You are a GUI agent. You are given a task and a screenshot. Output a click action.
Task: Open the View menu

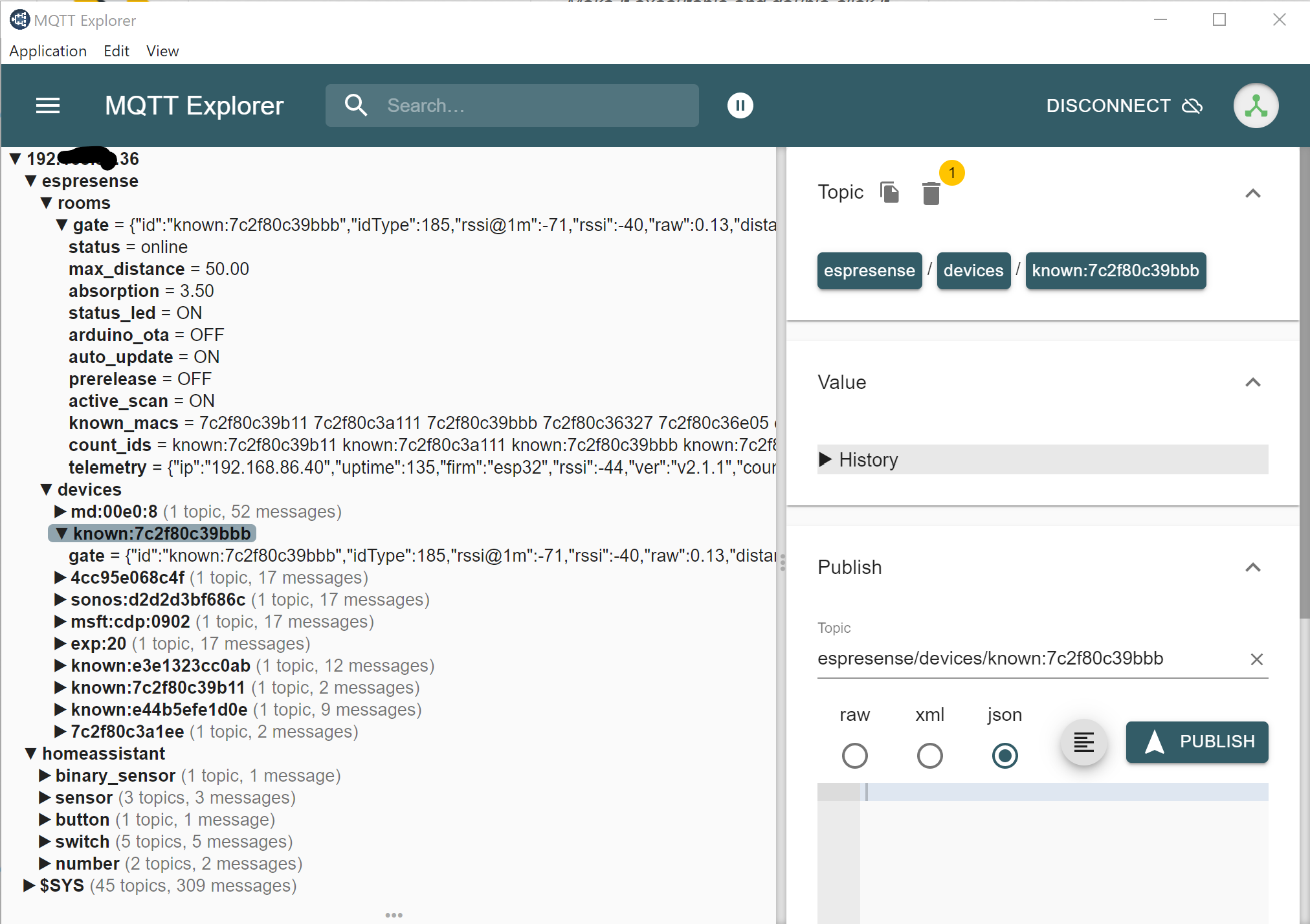pyautogui.click(x=162, y=51)
